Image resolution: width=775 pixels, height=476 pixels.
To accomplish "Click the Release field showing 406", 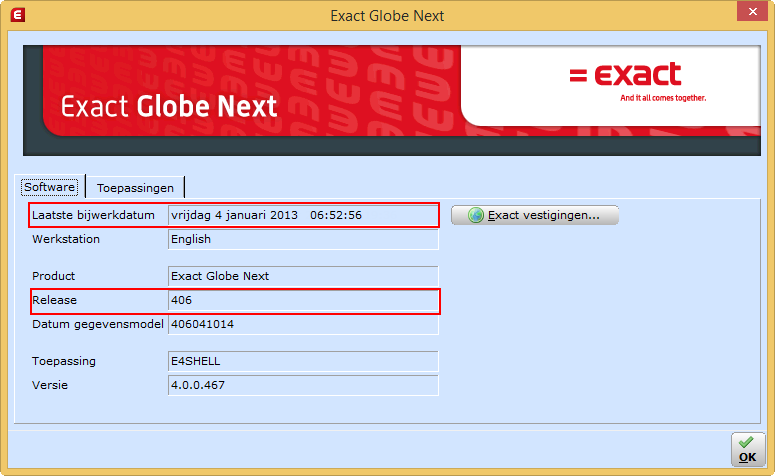I will click(x=303, y=301).
